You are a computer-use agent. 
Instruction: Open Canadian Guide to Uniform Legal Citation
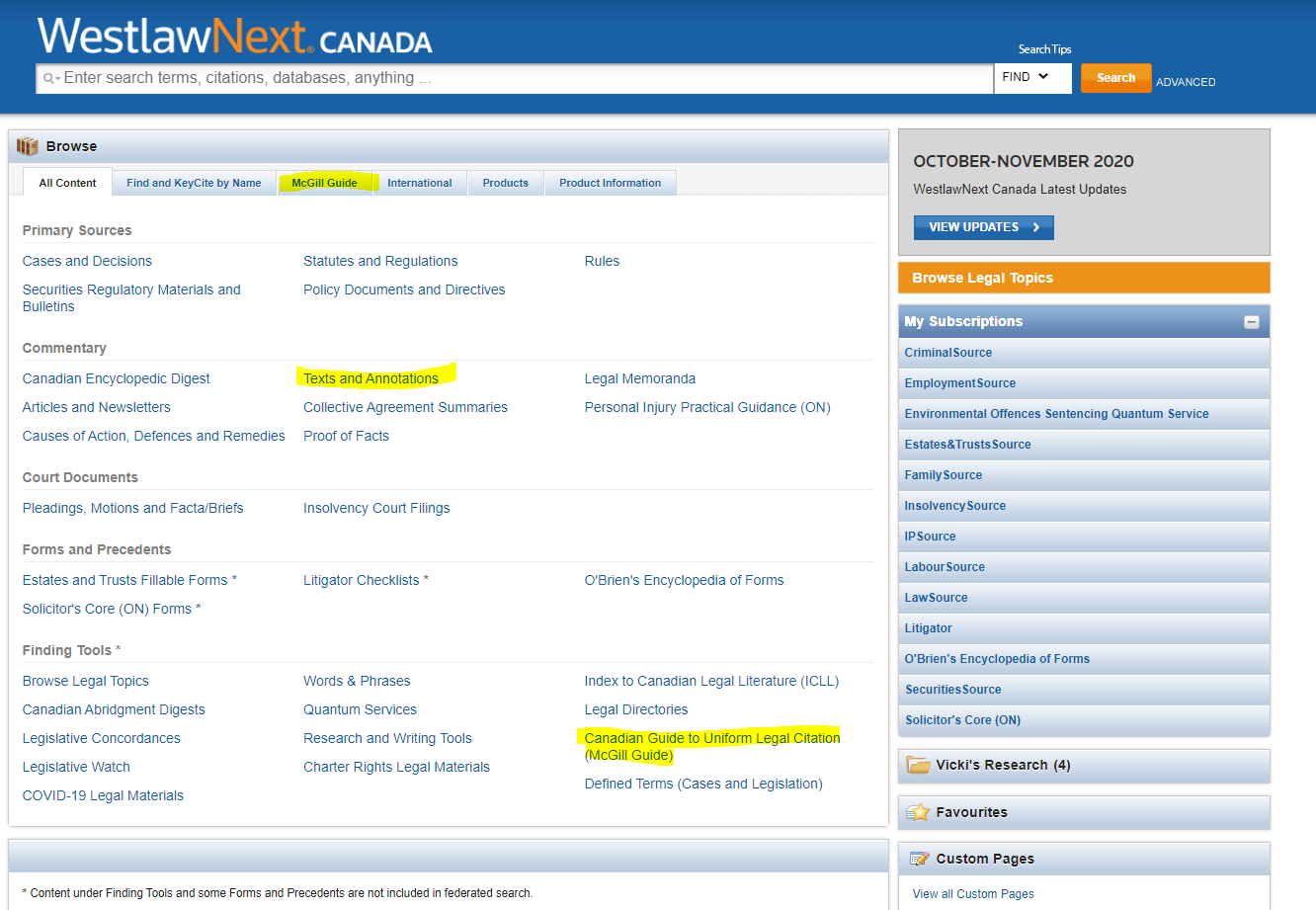tap(711, 737)
